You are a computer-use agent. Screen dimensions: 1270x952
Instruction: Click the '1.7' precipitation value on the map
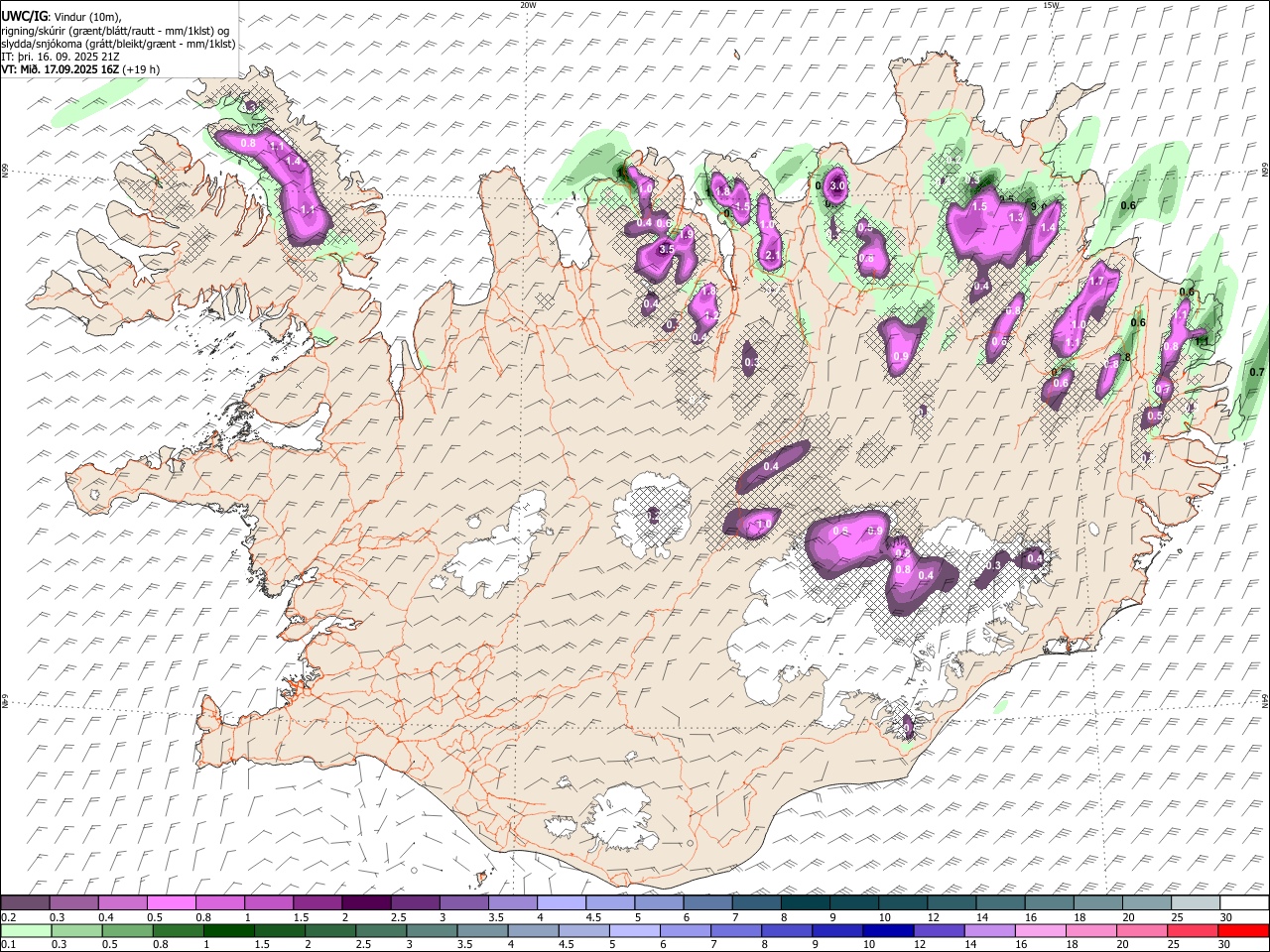click(1096, 282)
